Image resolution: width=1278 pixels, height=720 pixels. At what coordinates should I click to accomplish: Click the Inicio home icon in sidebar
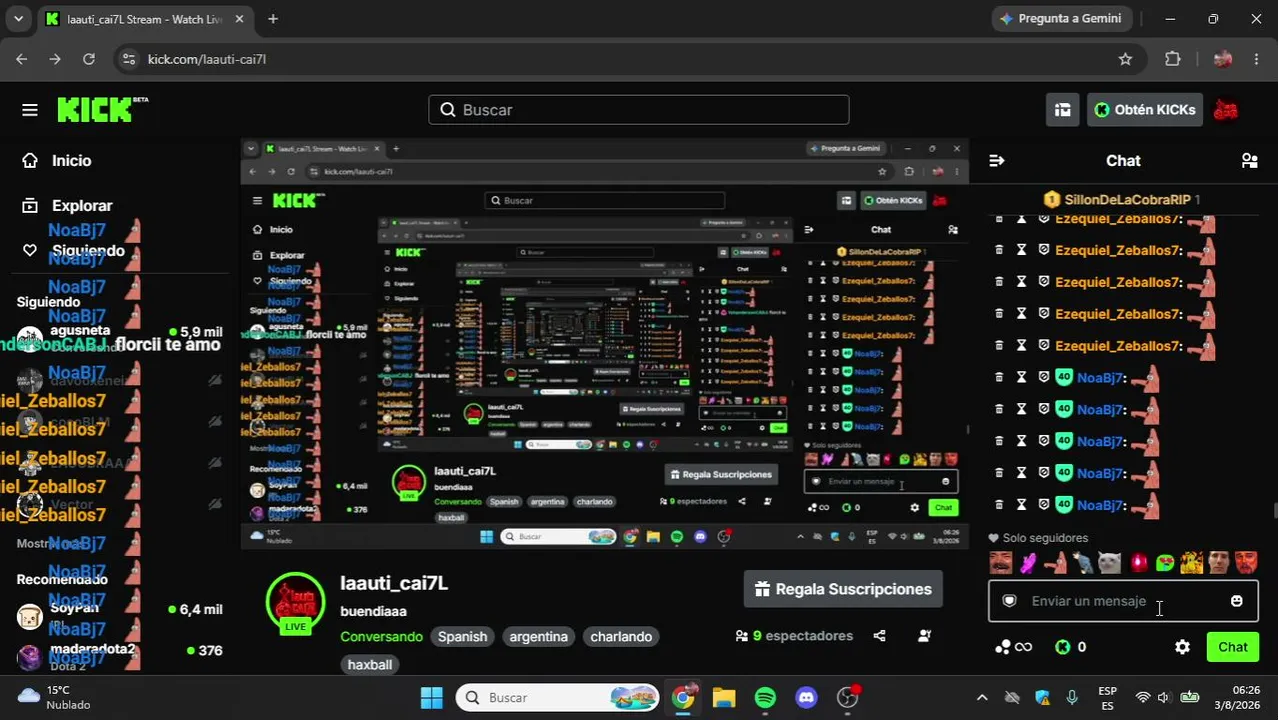(30, 161)
